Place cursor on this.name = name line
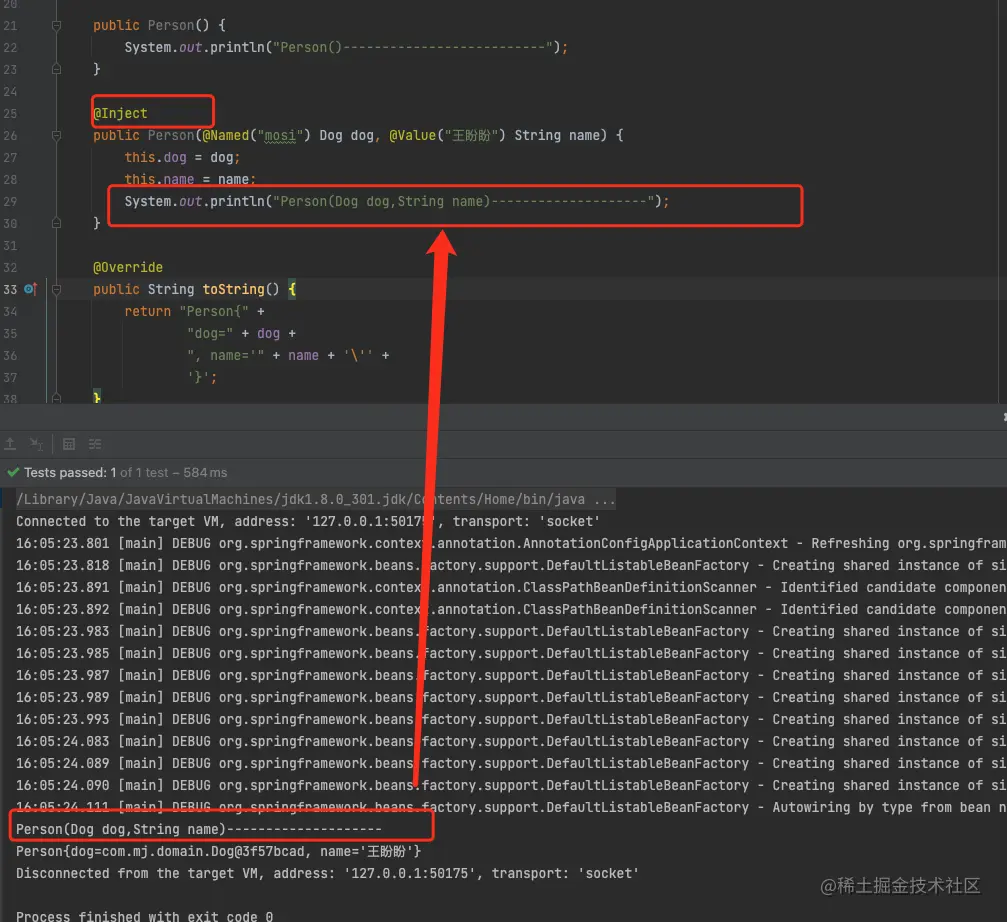Screen dimensions: 1007x922 pyautogui.click(x=189, y=179)
